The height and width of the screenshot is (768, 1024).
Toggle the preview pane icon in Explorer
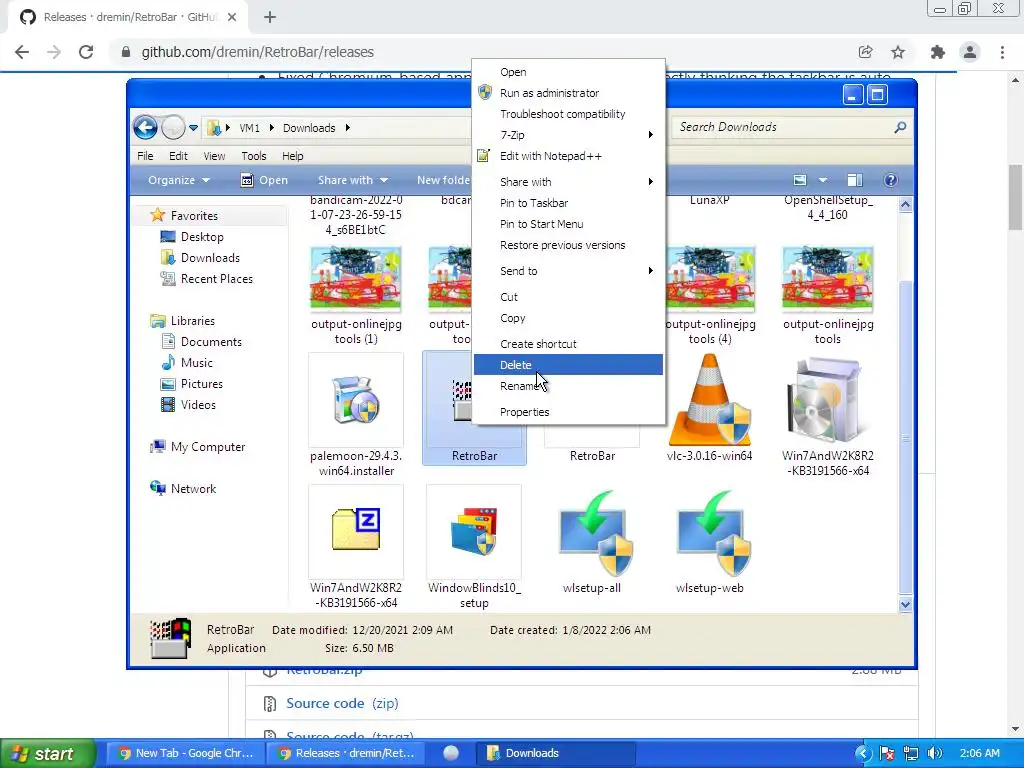tap(855, 180)
